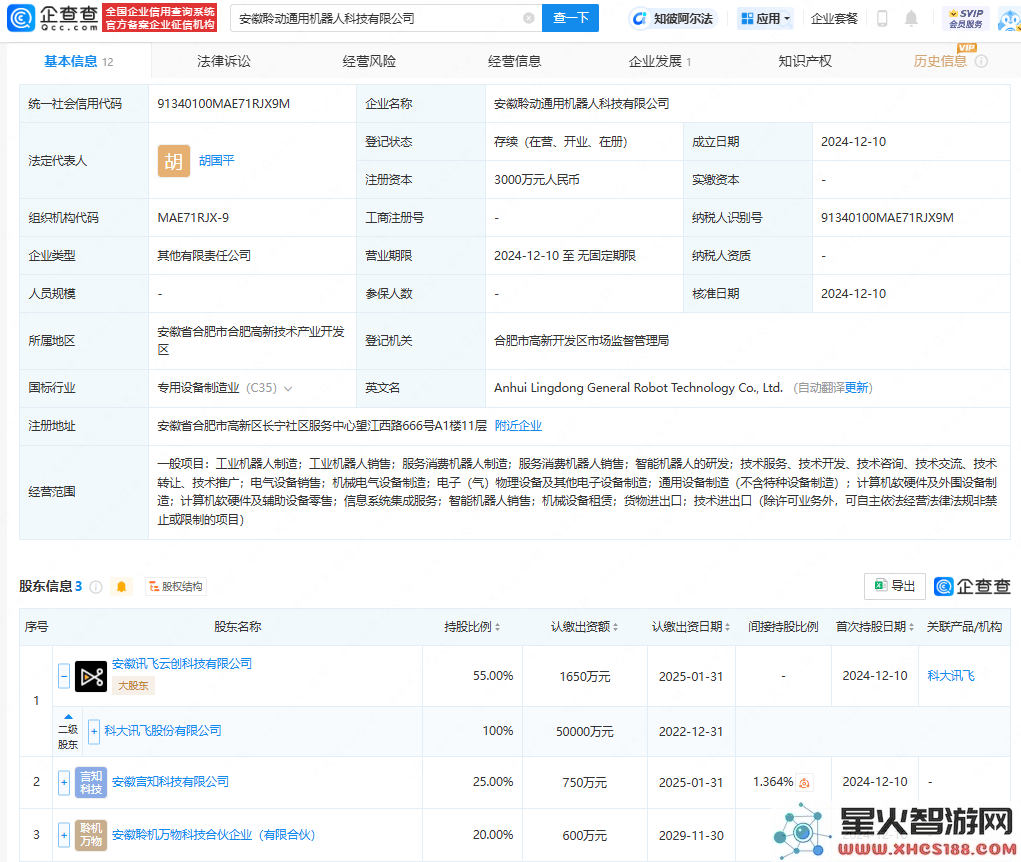Open 胡国平 profile link
This screenshot has height=862, width=1021.
(x=216, y=160)
